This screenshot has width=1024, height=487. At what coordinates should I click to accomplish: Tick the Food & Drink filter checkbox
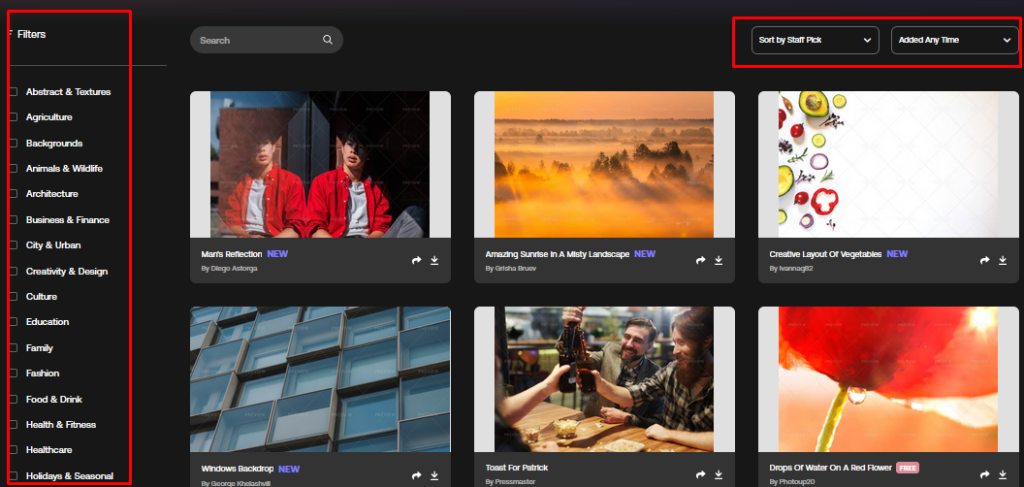[x=13, y=399]
